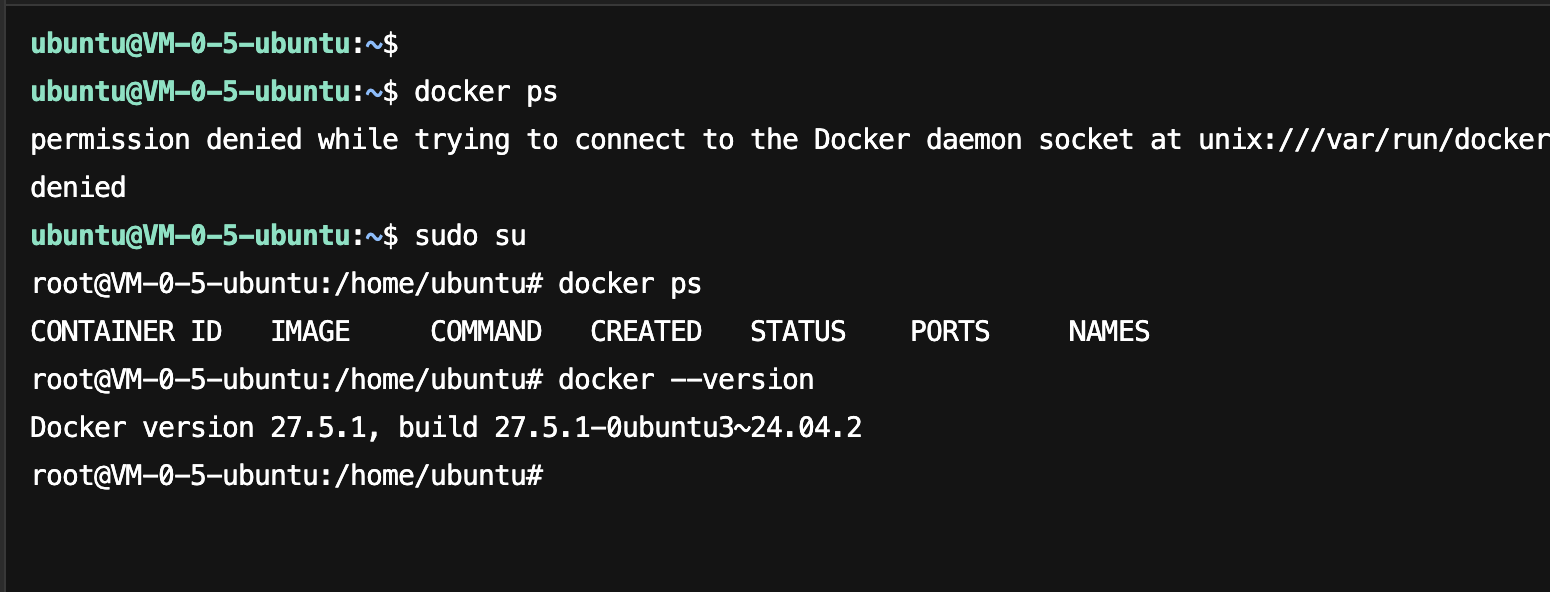Click the root 'docker ps' command

pyautogui.click(x=630, y=284)
